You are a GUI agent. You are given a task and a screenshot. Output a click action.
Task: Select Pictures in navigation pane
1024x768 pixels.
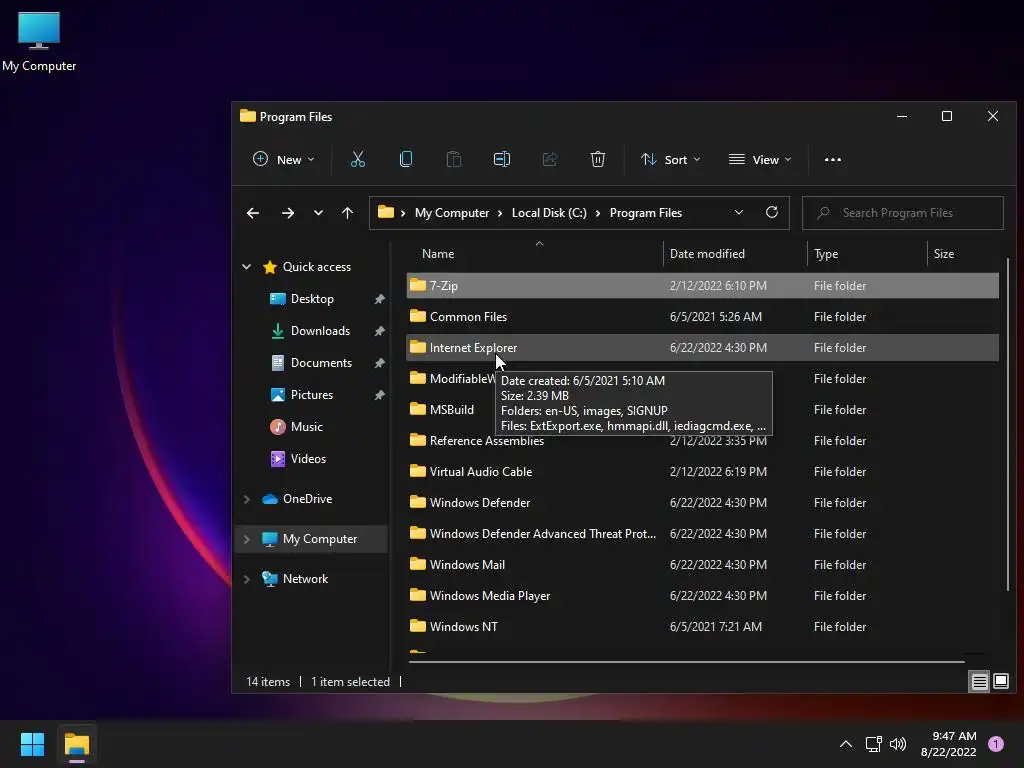point(312,395)
